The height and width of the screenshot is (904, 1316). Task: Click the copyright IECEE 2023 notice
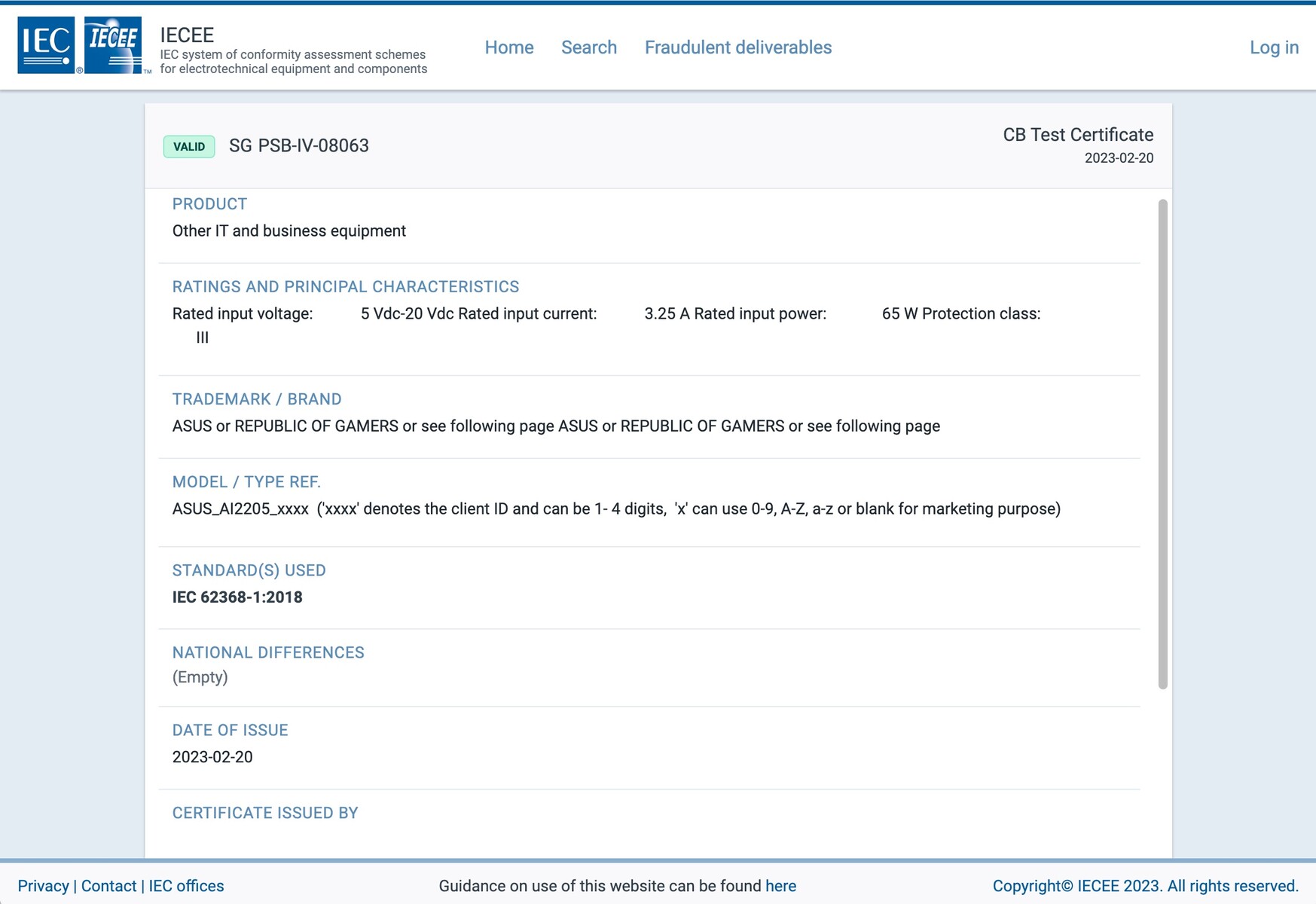point(1146,886)
